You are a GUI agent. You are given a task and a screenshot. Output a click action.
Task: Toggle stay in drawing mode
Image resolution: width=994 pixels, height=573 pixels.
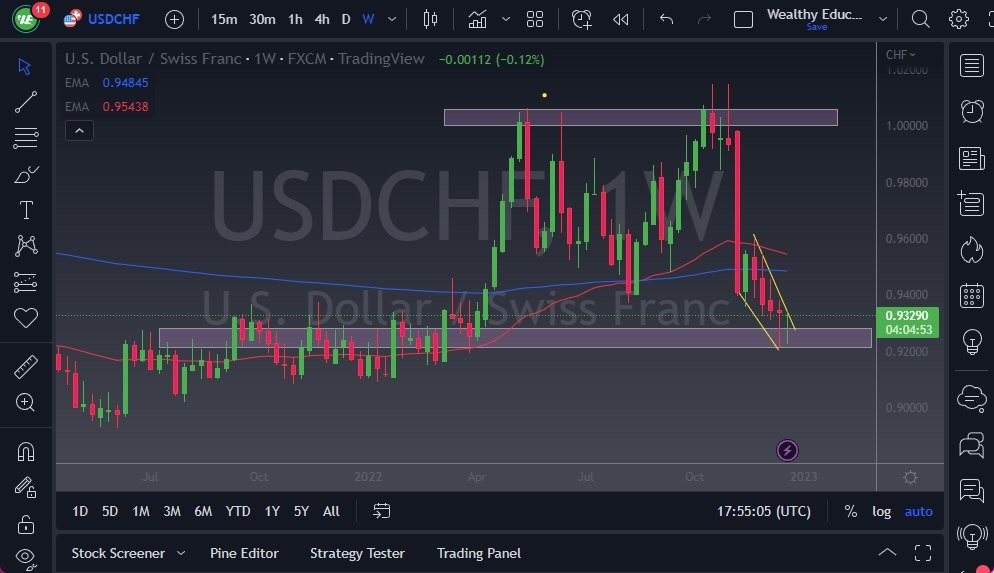pos(25,487)
